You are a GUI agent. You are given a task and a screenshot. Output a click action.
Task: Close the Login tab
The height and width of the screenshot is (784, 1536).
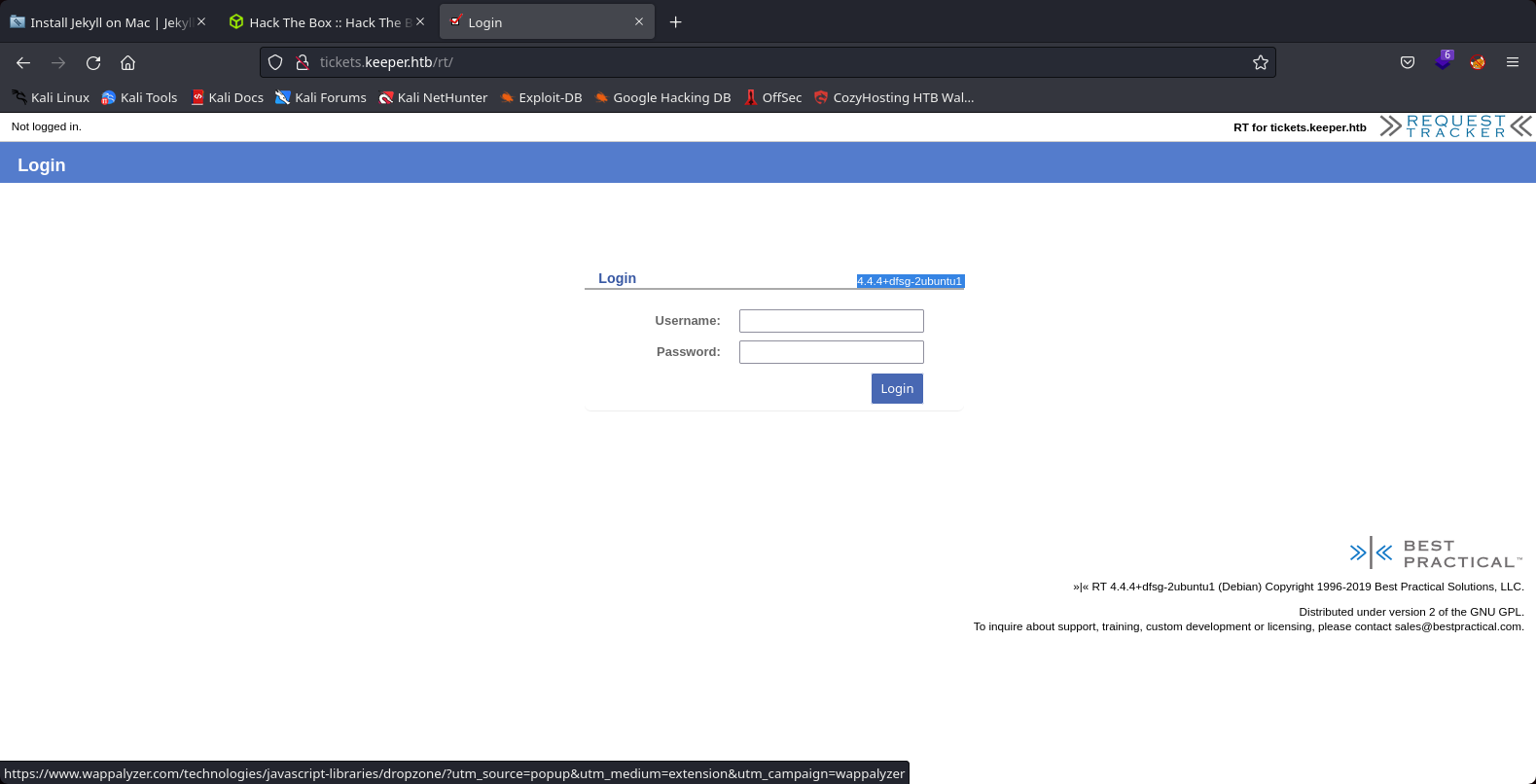click(x=639, y=21)
